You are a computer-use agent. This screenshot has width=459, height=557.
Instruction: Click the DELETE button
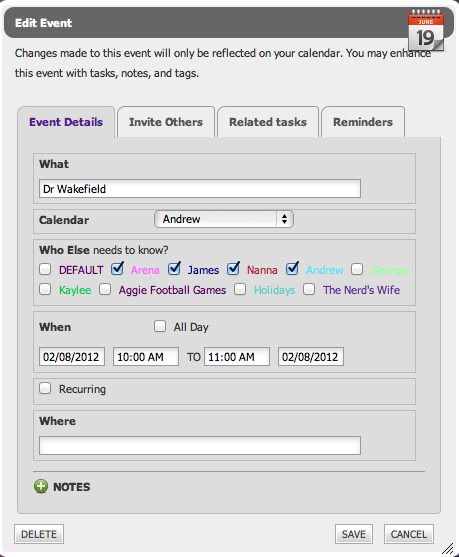tap(39, 534)
